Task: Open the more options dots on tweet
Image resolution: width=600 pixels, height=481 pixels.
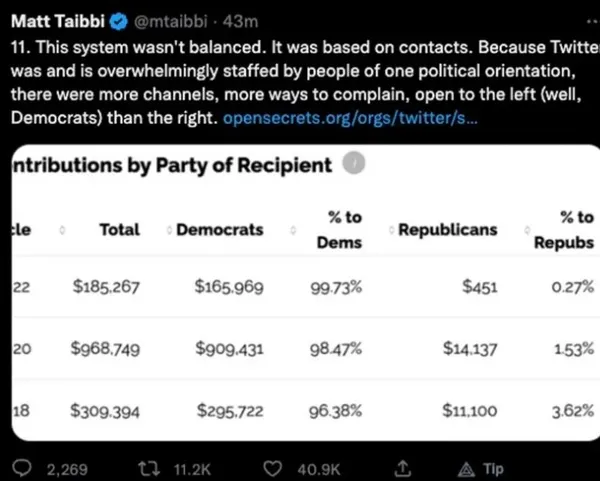Action: (589, 17)
